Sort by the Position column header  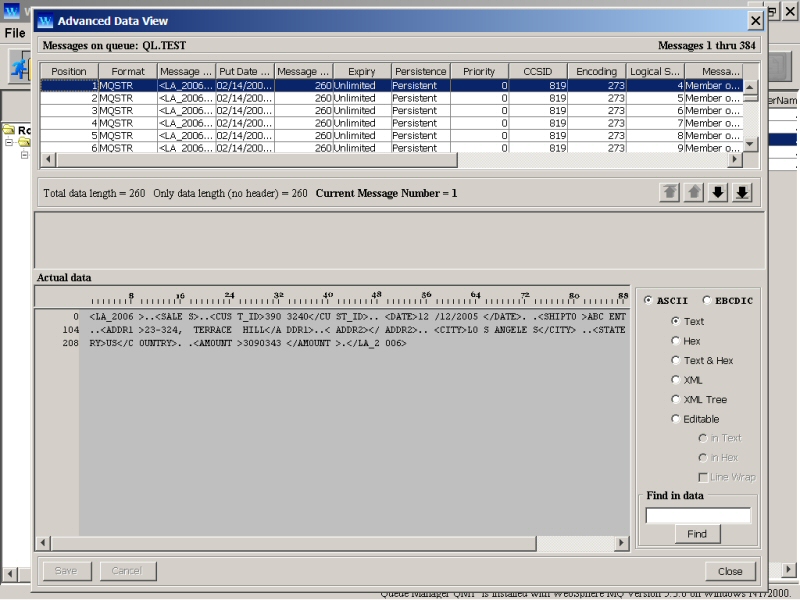69,71
